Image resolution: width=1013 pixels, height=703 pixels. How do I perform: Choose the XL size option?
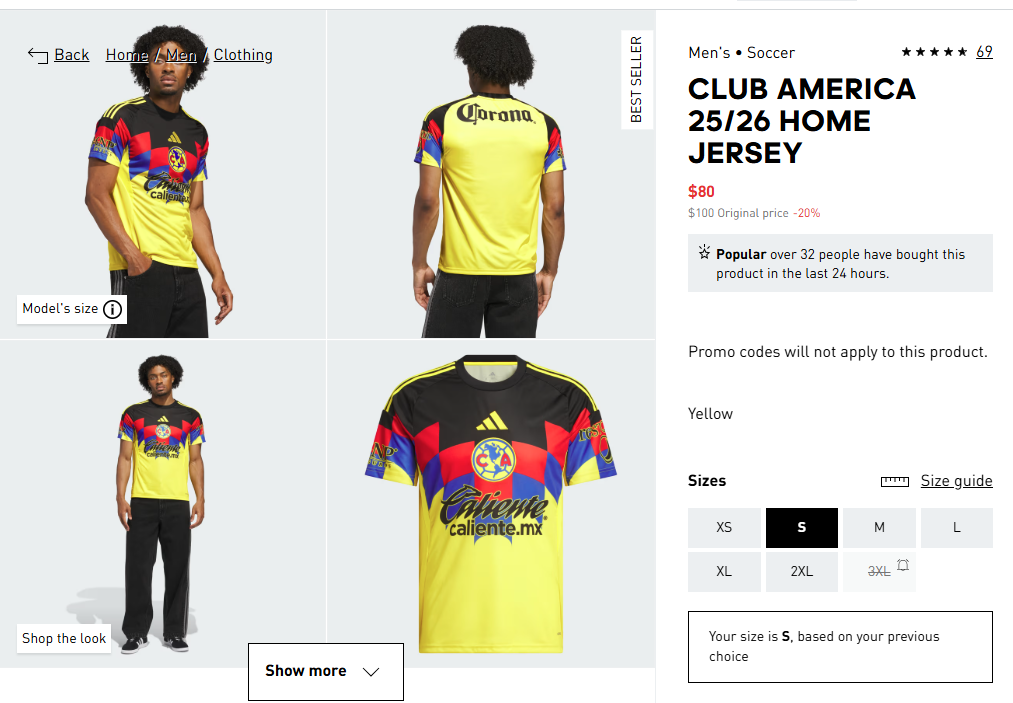click(724, 572)
